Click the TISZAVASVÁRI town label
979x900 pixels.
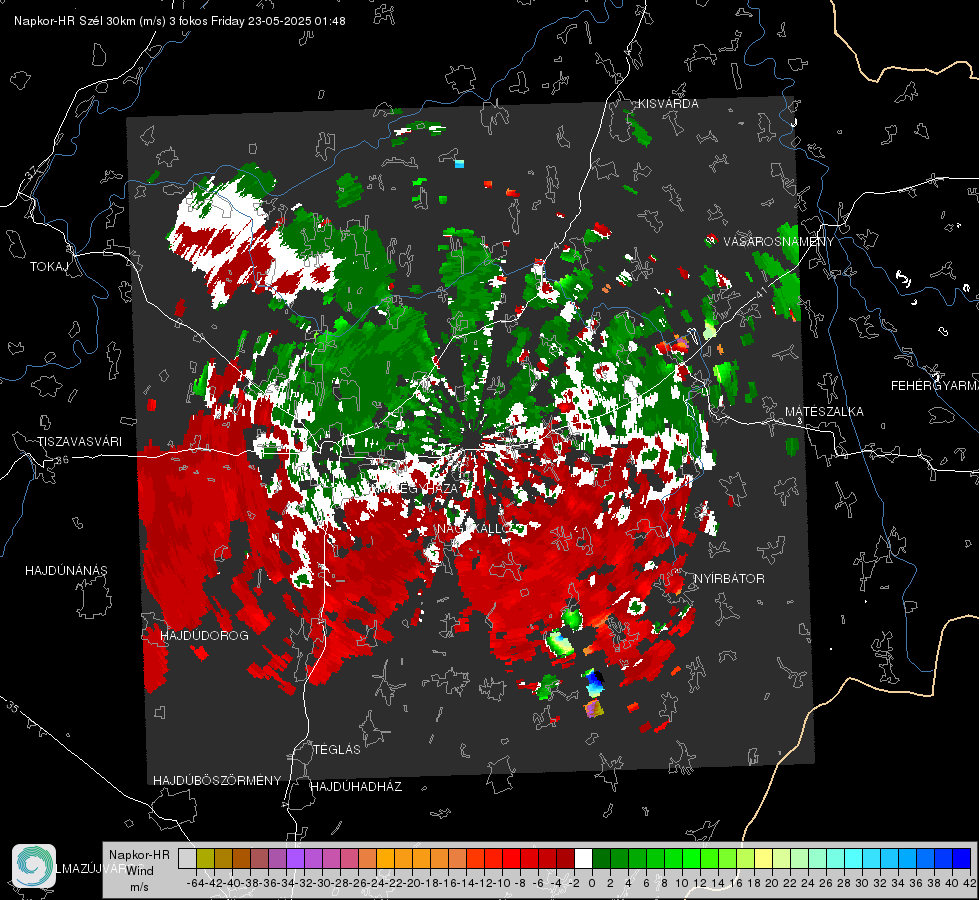pyautogui.click(x=79, y=442)
